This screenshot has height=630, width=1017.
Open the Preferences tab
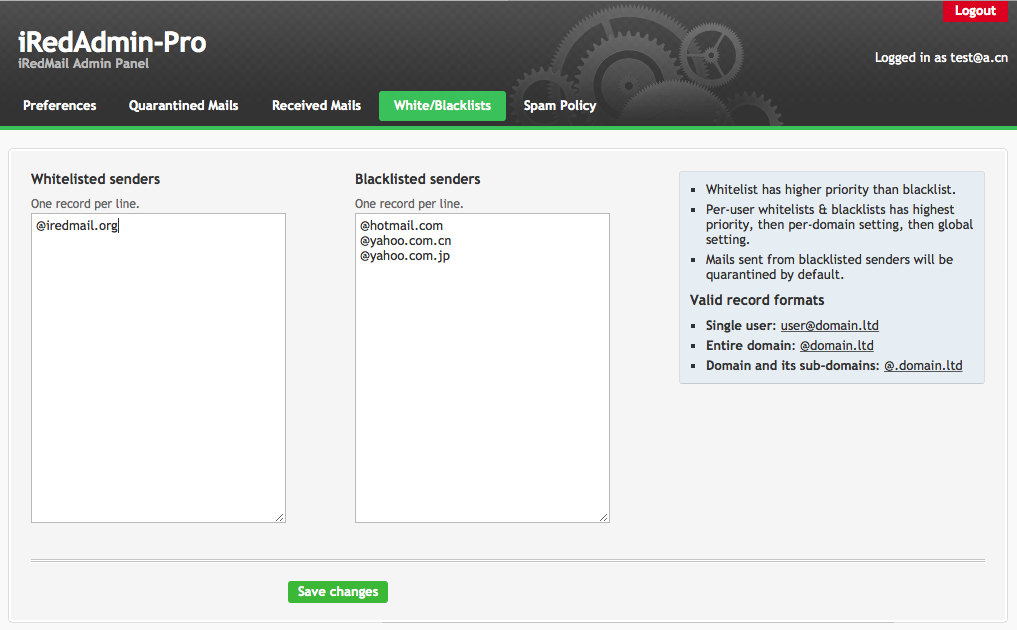click(60, 106)
